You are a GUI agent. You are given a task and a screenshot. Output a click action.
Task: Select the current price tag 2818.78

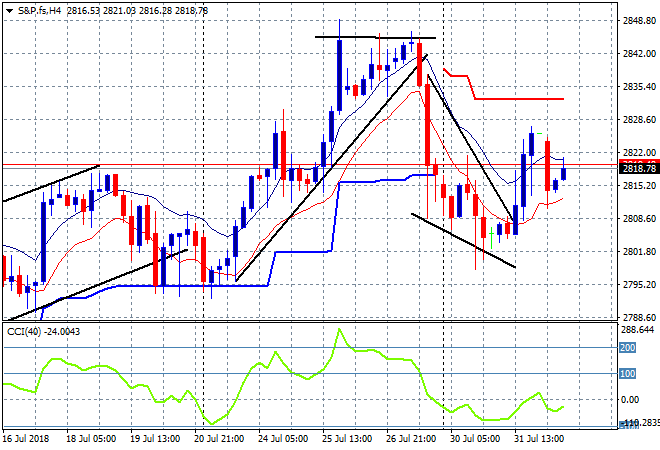(x=639, y=169)
